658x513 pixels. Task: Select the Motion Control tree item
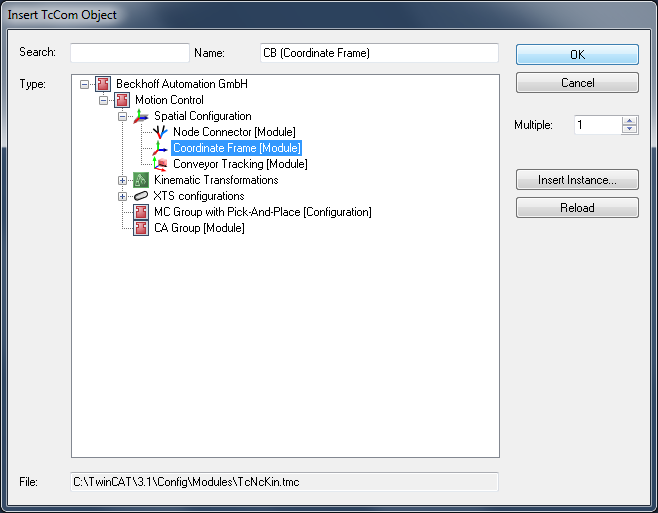pyautogui.click(x=169, y=100)
